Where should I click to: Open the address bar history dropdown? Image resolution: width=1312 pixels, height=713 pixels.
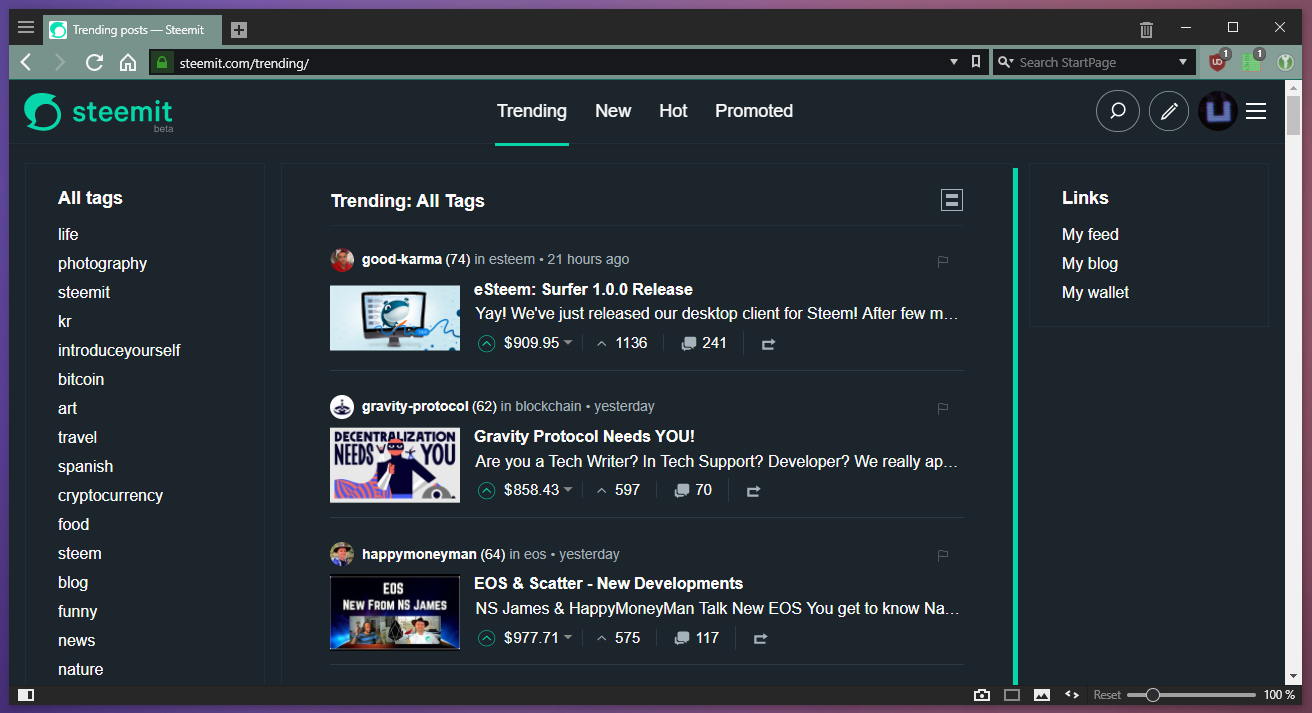tap(954, 62)
